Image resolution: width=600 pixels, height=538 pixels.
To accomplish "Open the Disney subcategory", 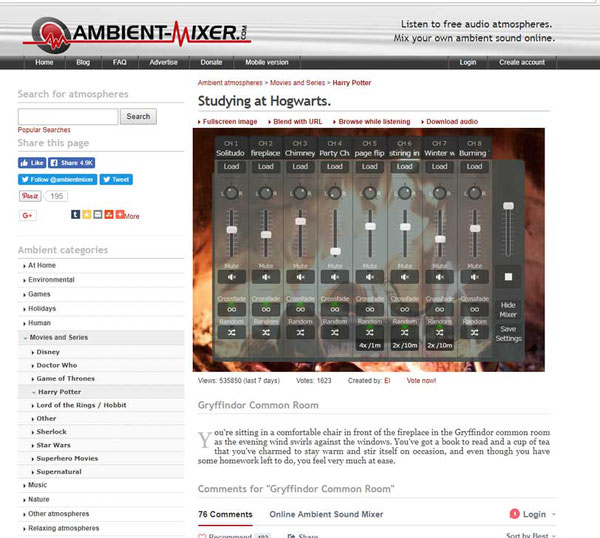I will 48,352.
